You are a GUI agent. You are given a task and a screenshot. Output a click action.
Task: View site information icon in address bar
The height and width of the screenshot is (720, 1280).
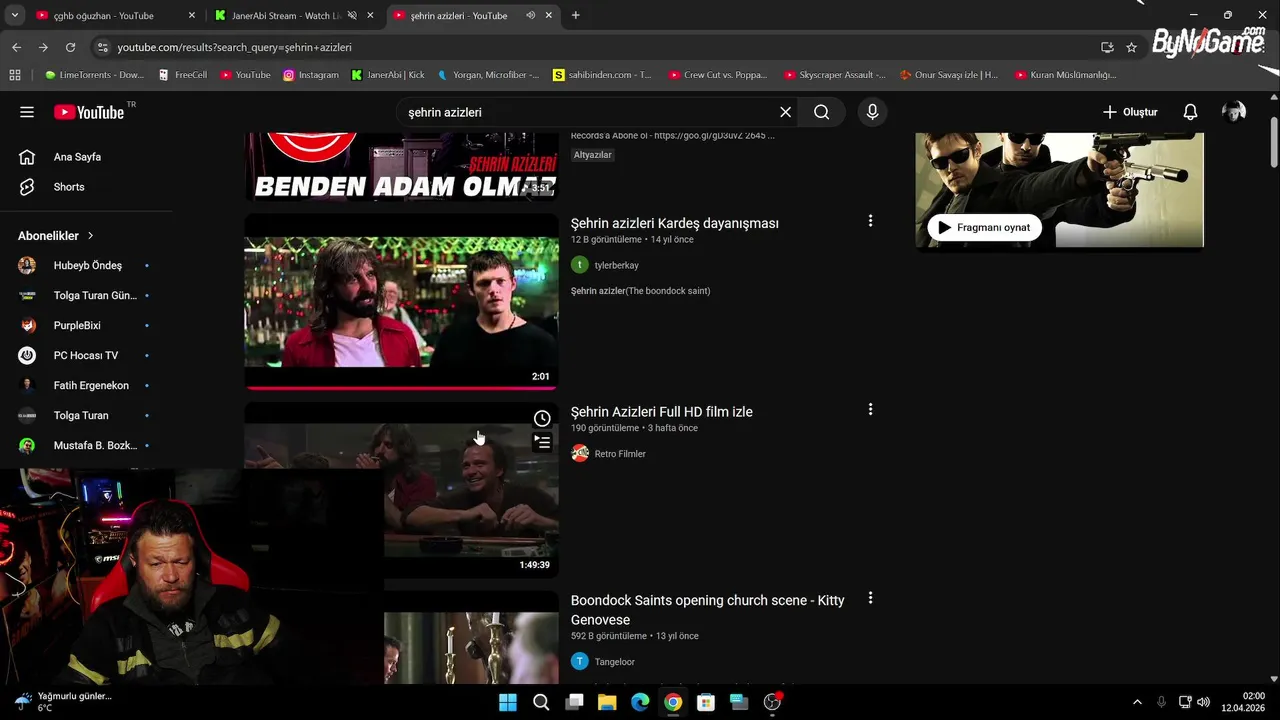click(101, 47)
